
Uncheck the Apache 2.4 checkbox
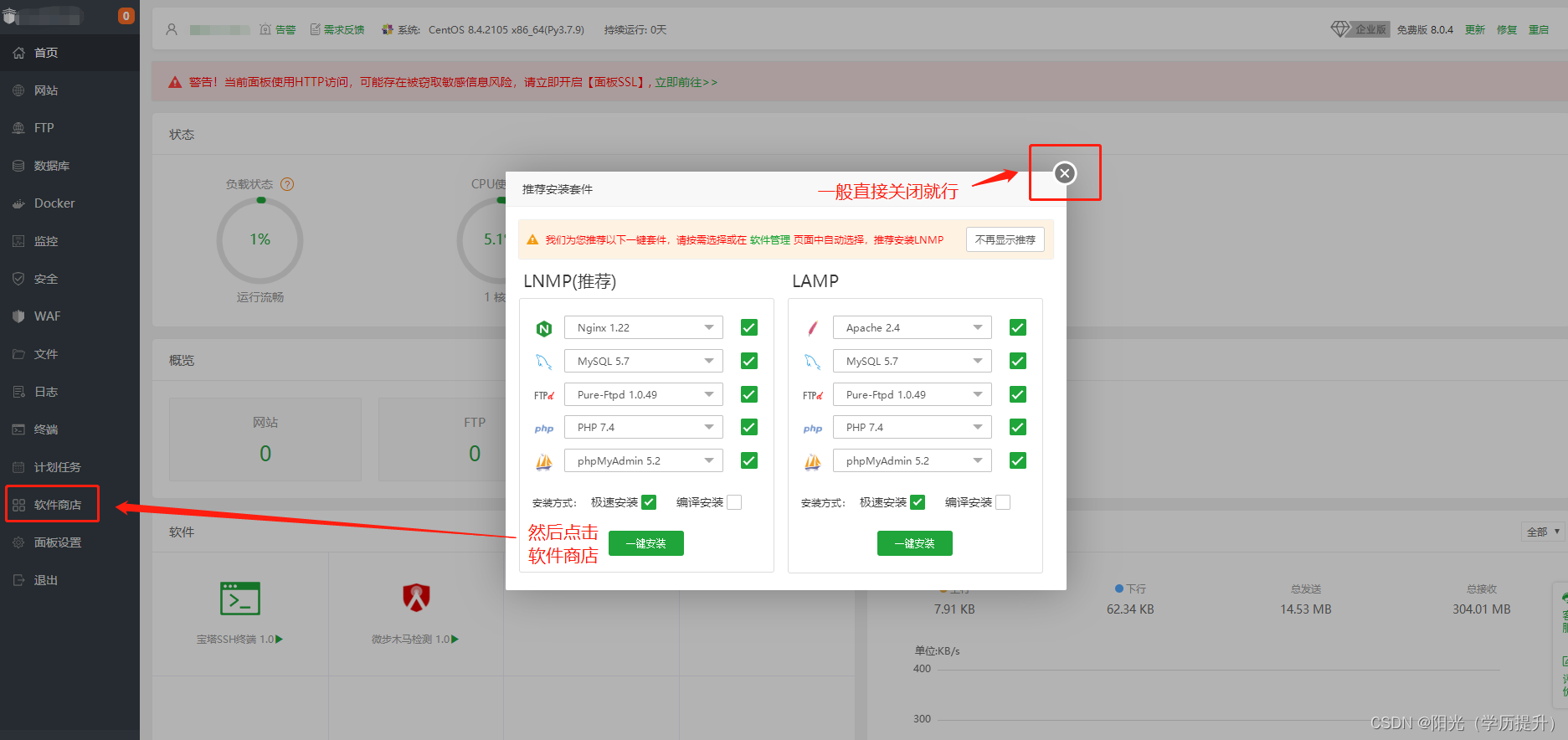(x=1018, y=327)
